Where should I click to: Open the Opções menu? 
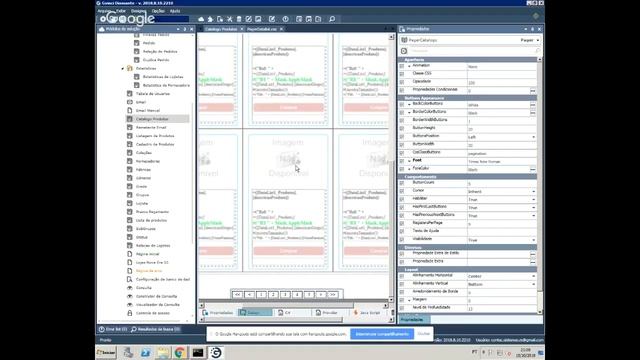point(158,11)
